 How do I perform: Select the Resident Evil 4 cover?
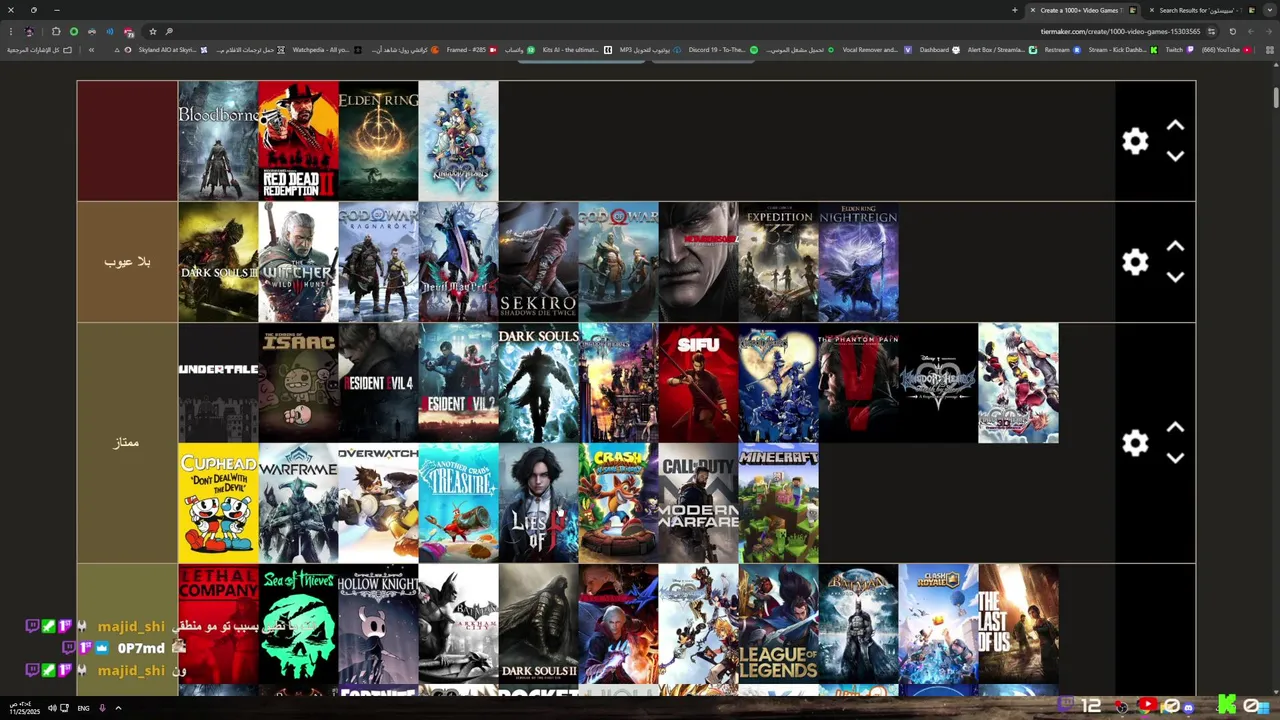click(x=378, y=383)
